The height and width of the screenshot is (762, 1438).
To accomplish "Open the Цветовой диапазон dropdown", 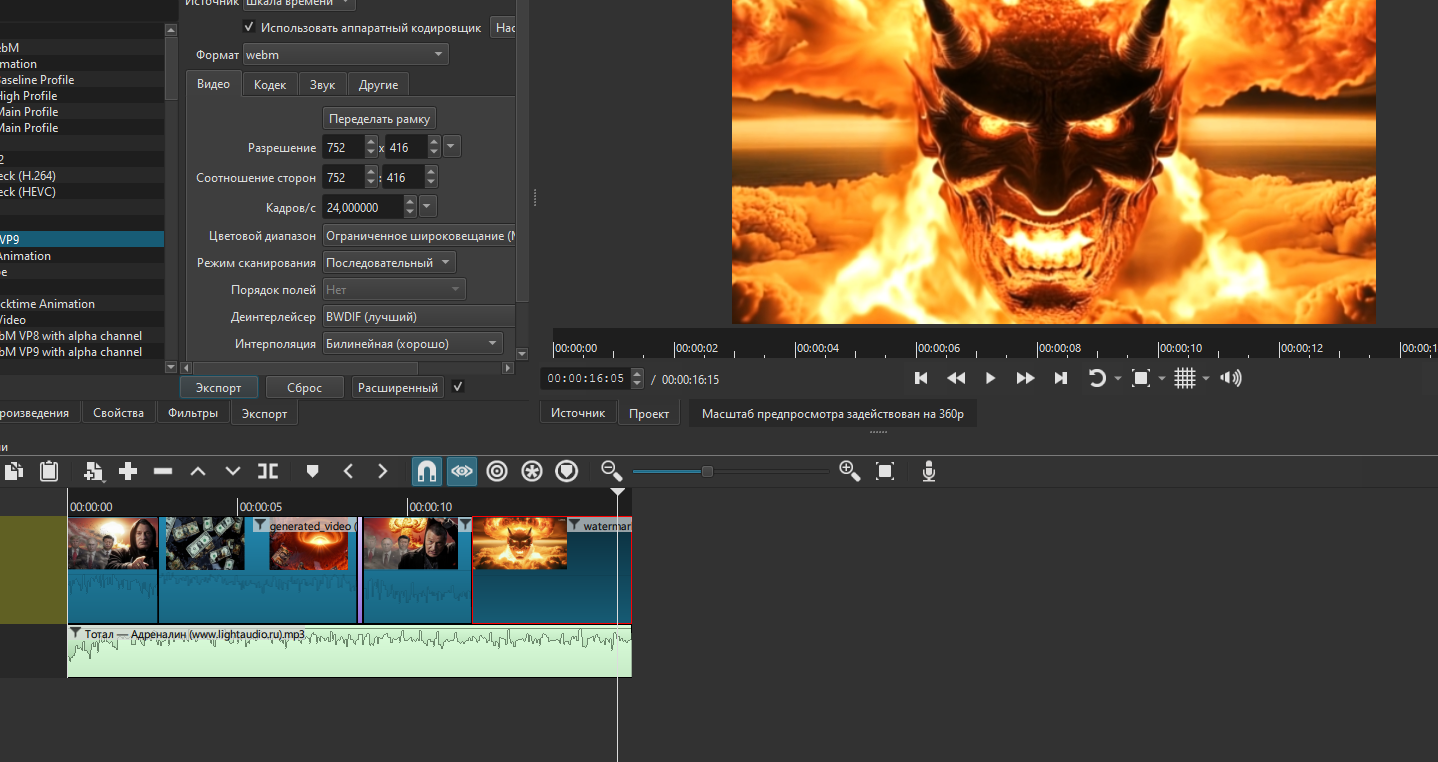I will click(419, 236).
